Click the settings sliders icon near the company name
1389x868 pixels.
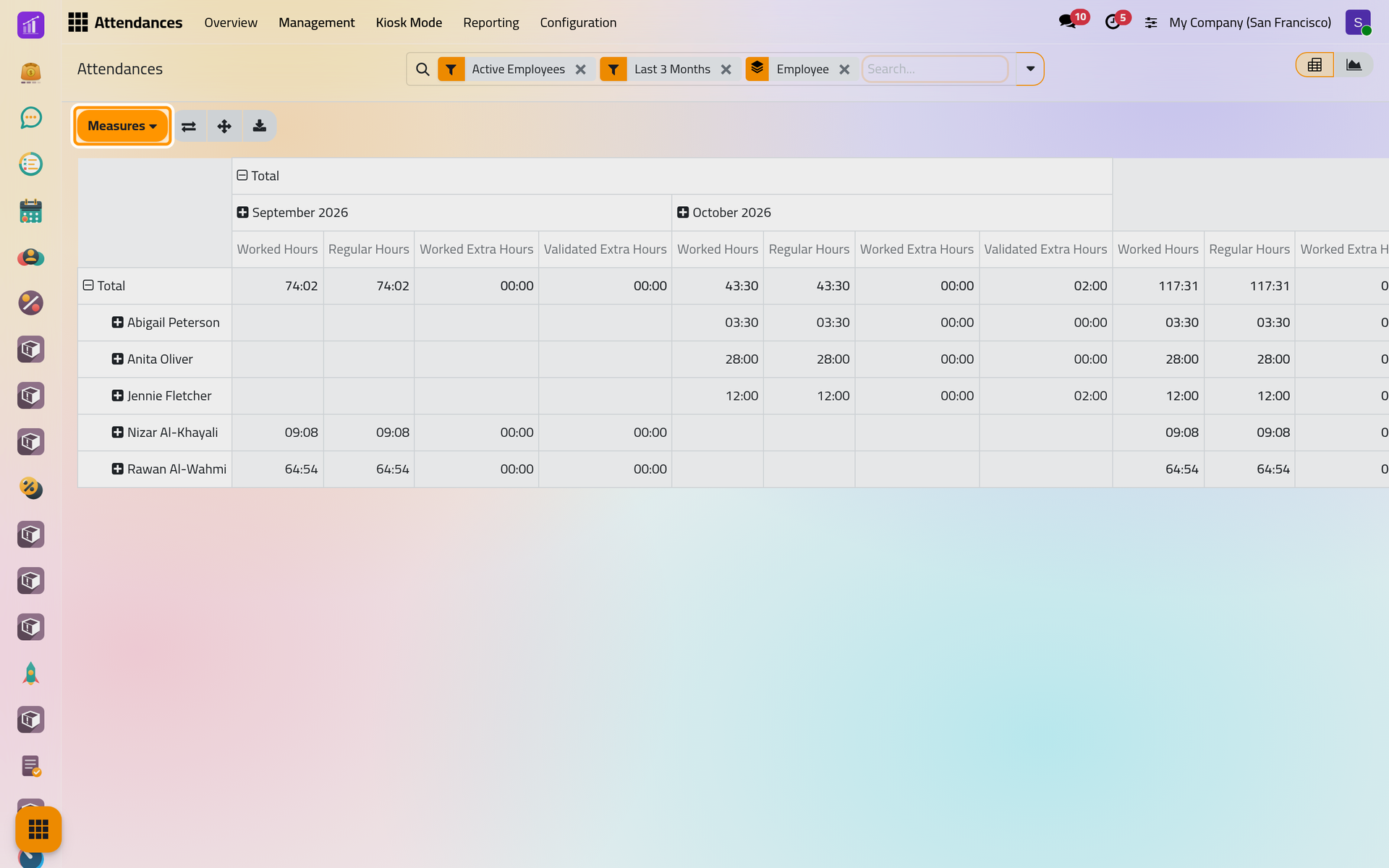[x=1151, y=23]
